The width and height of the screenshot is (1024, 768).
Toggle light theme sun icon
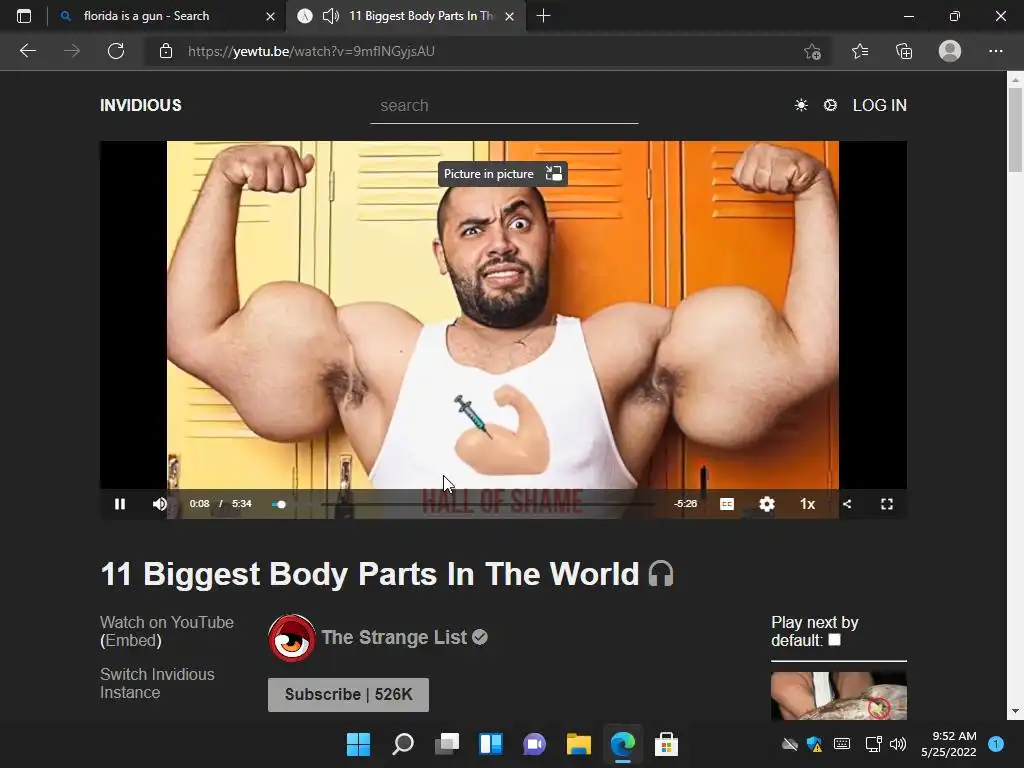click(801, 105)
